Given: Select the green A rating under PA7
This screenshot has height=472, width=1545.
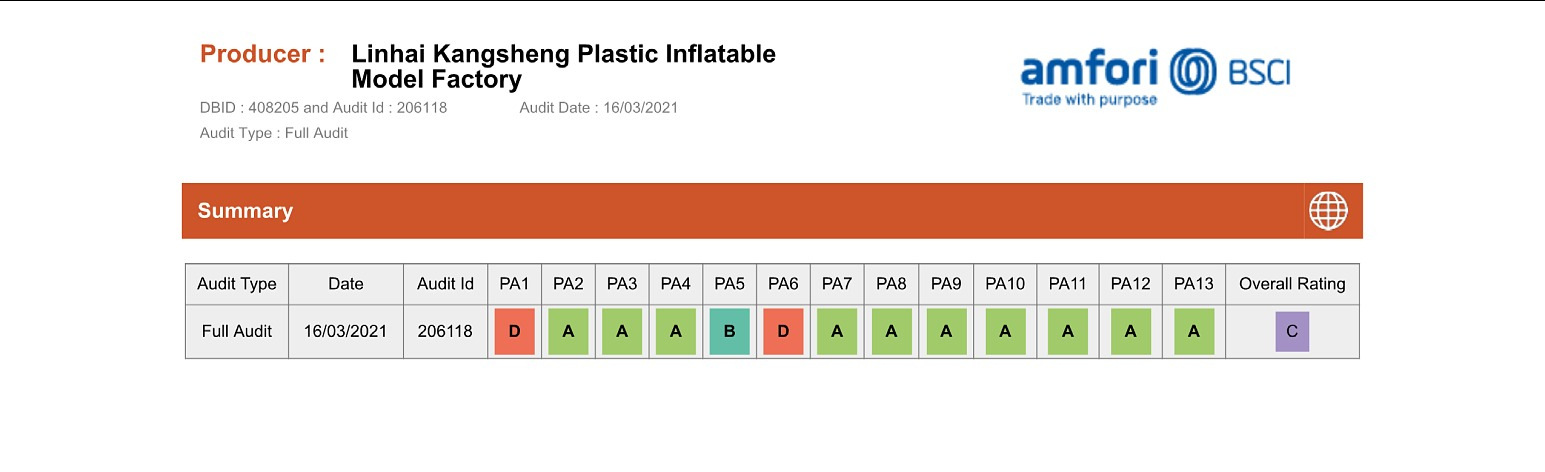Looking at the screenshot, I should tap(837, 332).
